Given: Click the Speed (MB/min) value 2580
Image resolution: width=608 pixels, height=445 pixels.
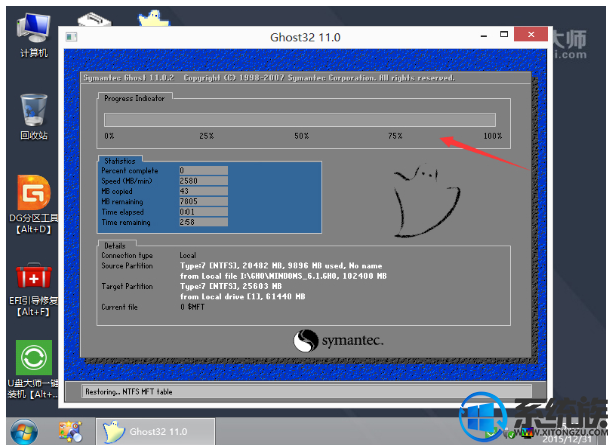Looking at the screenshot, I should click(203, 181).
